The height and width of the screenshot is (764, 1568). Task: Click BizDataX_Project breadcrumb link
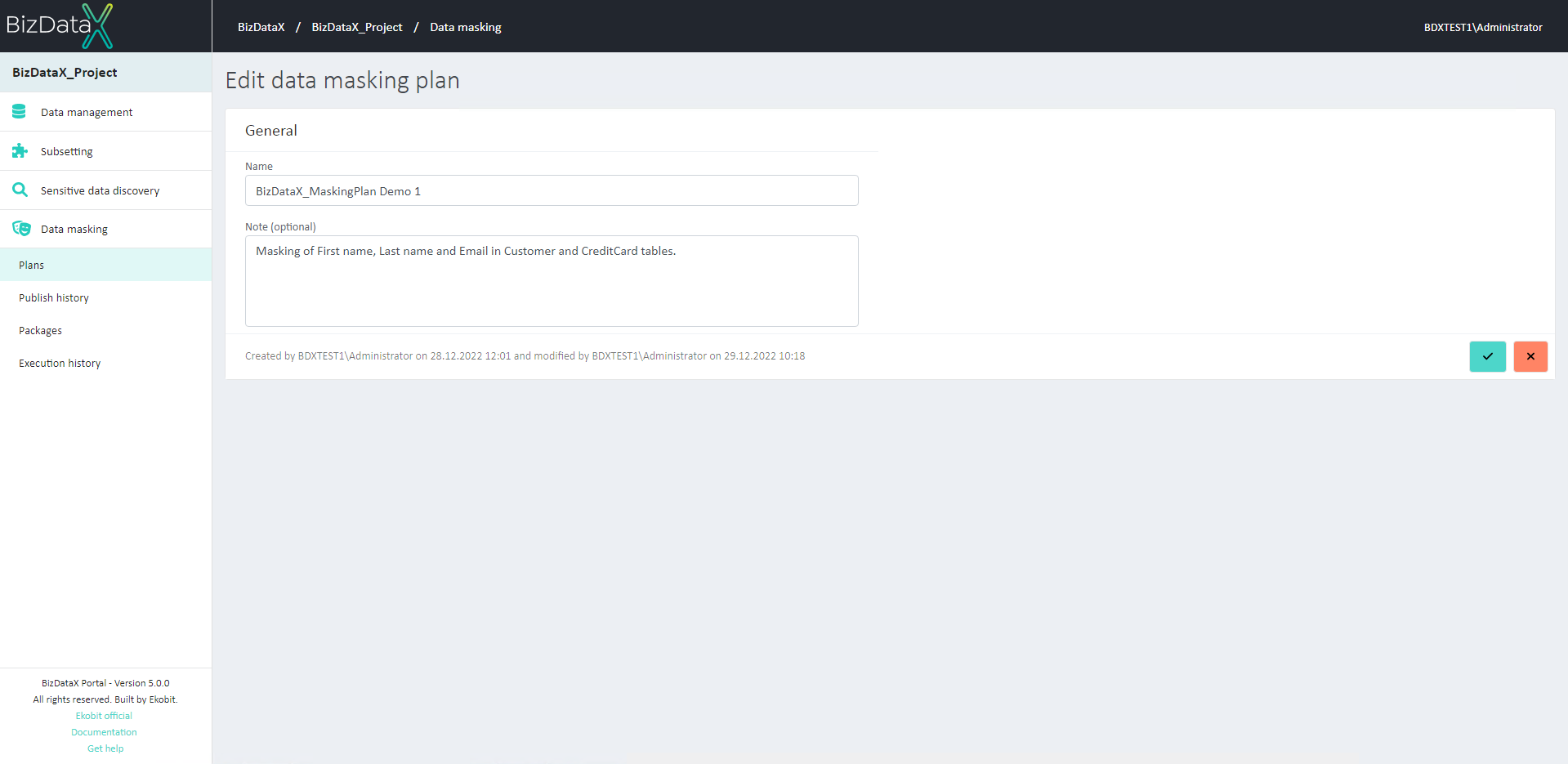[x=357, y=27]
